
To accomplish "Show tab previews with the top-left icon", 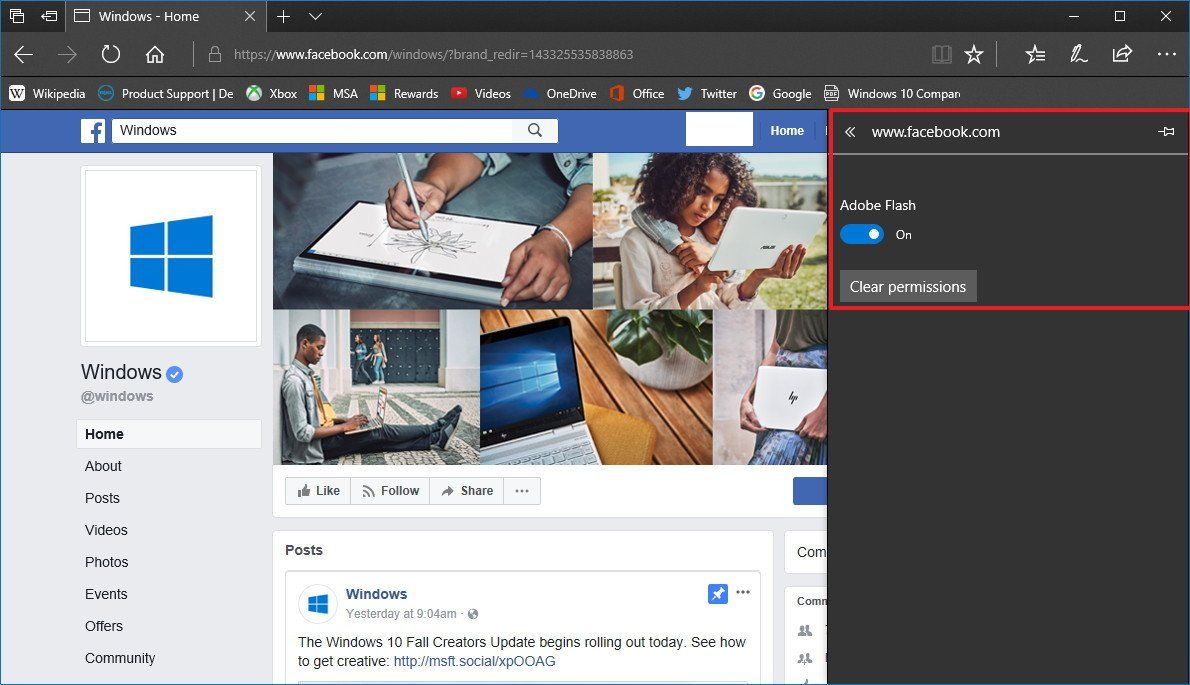I will point(16,16).
